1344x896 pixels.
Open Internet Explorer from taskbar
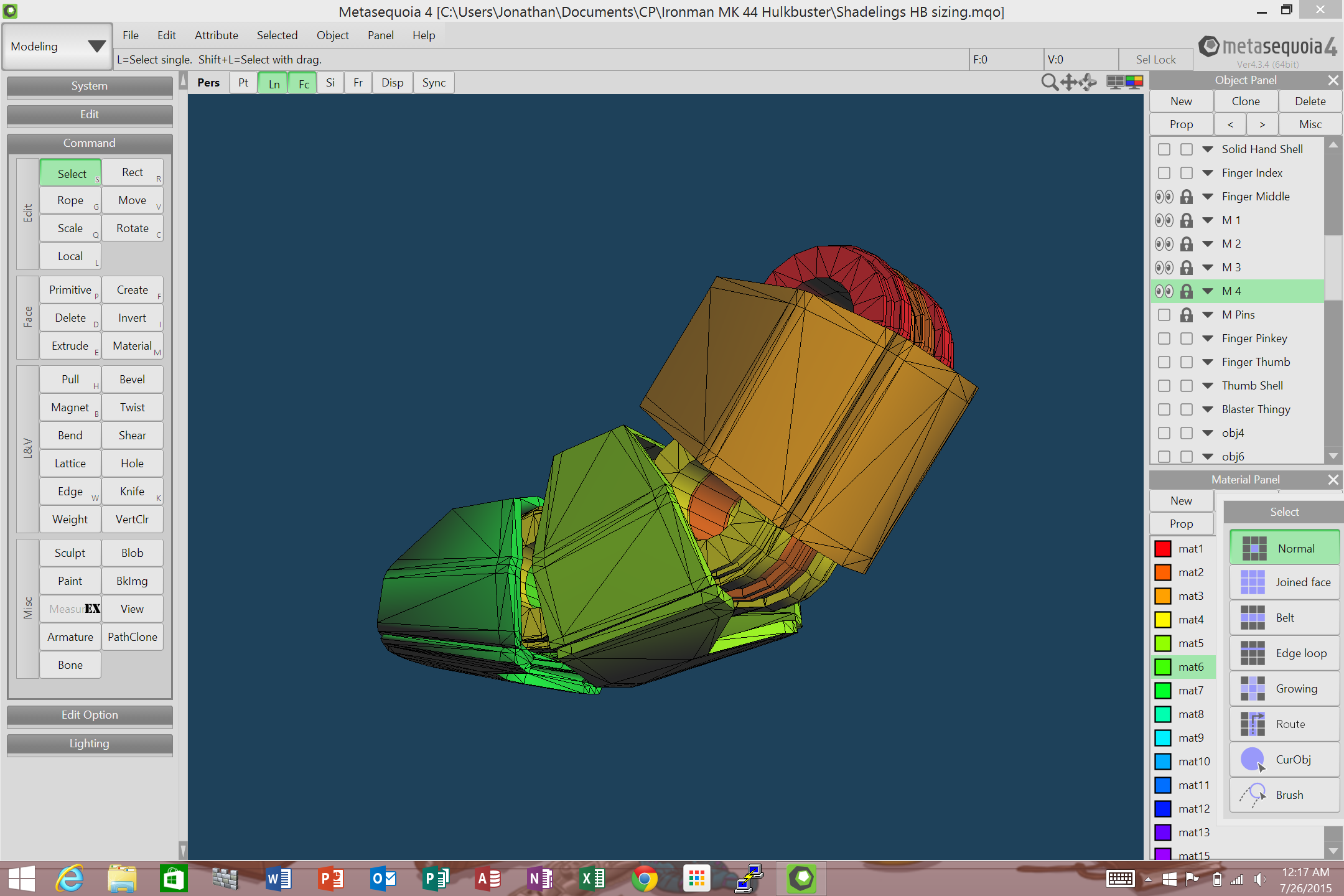(70, 879)
